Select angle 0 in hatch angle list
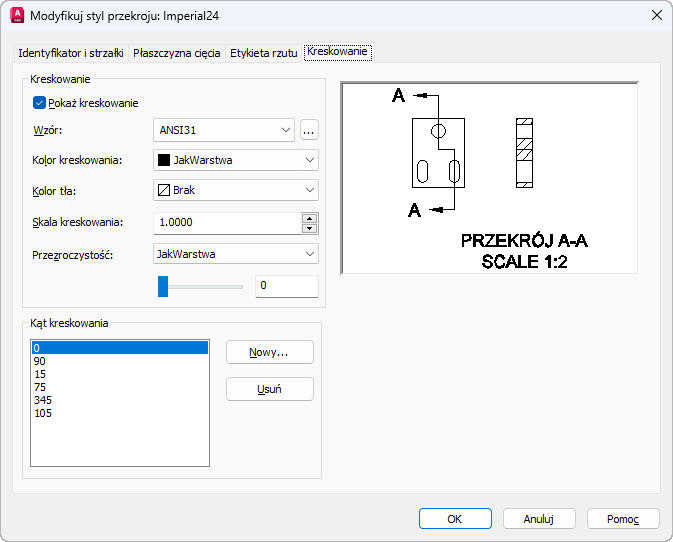This screenshot has width=673, height=542. [120, 348]
